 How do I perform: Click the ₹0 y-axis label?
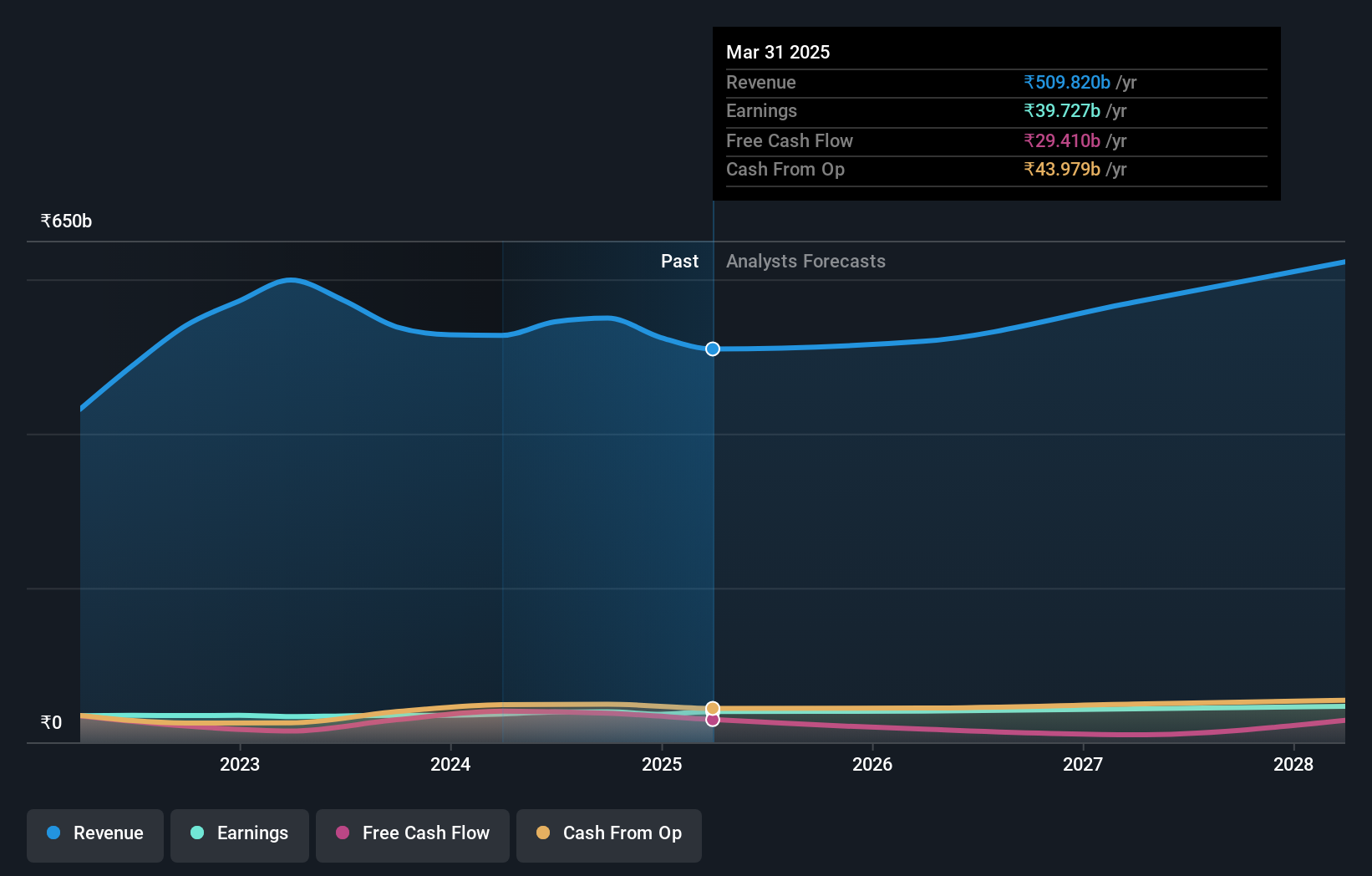[51, 722]
